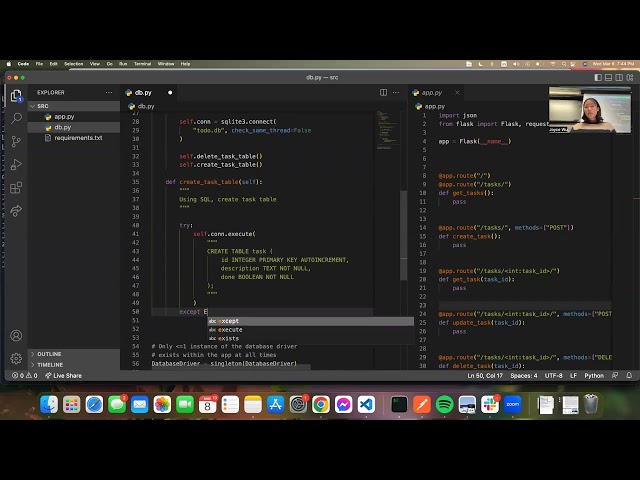Select language mode Python in status bar
Image resolution: width=640 pixels, height=480 pixels.
click(x=594, y=376)
